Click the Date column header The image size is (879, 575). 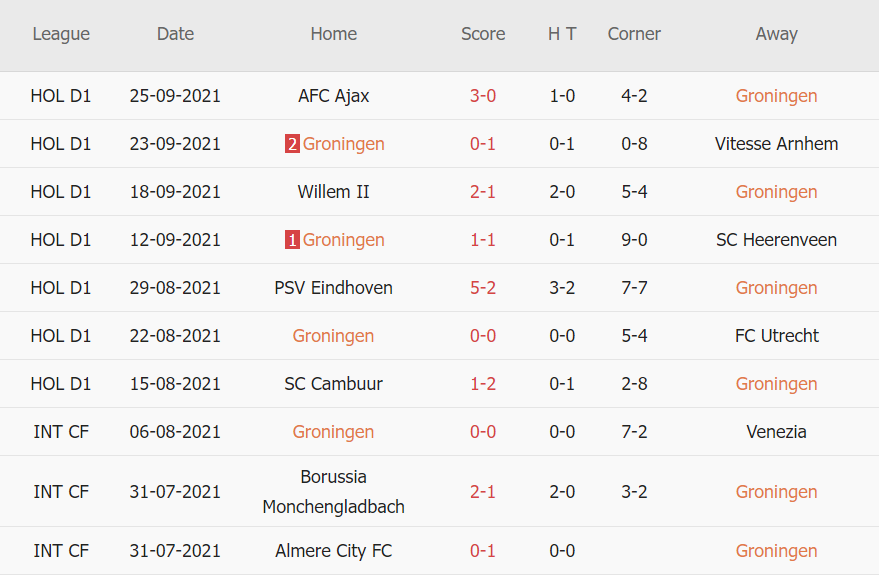pyautogui.click(x=175, y=34)
